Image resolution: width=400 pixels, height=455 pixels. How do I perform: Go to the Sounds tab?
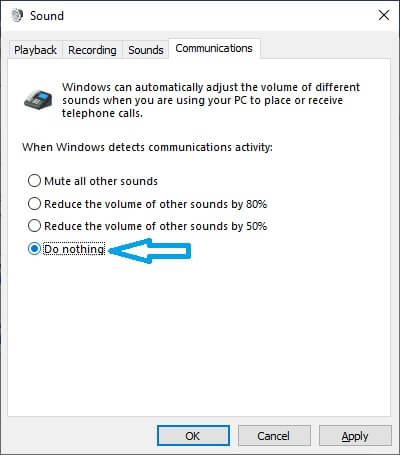tap(146, 50)
